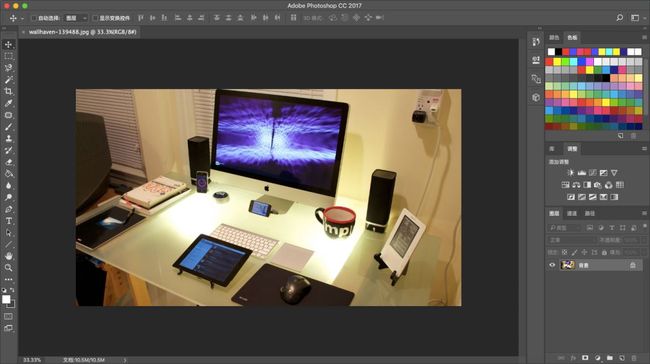
Task: Open the layer blending mode dropdown
Action: (571, 240)
